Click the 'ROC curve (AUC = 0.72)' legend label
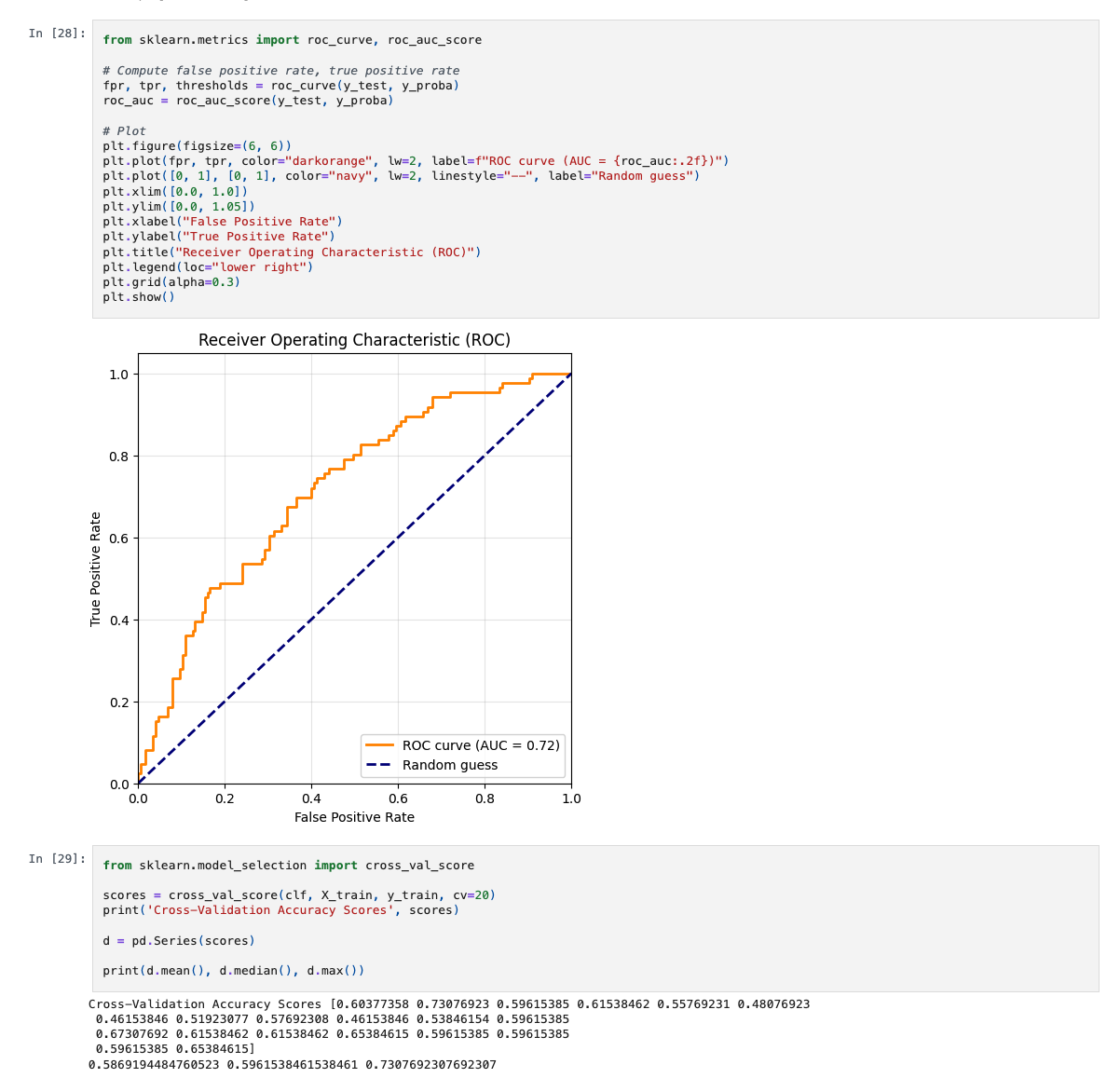 point(481,745)
